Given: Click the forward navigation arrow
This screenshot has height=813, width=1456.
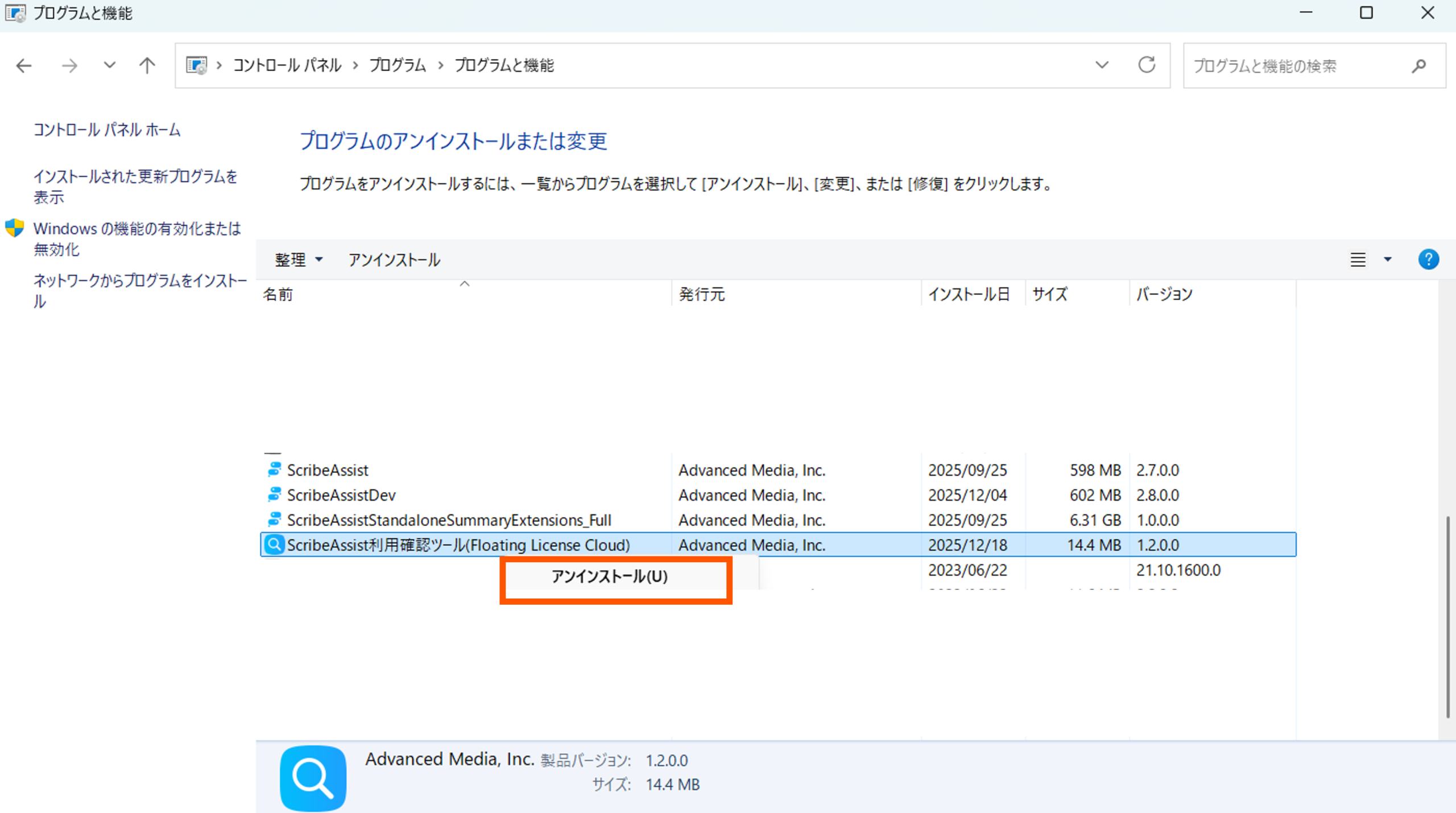Looking at the screenshot, I should tap(69, 66).
